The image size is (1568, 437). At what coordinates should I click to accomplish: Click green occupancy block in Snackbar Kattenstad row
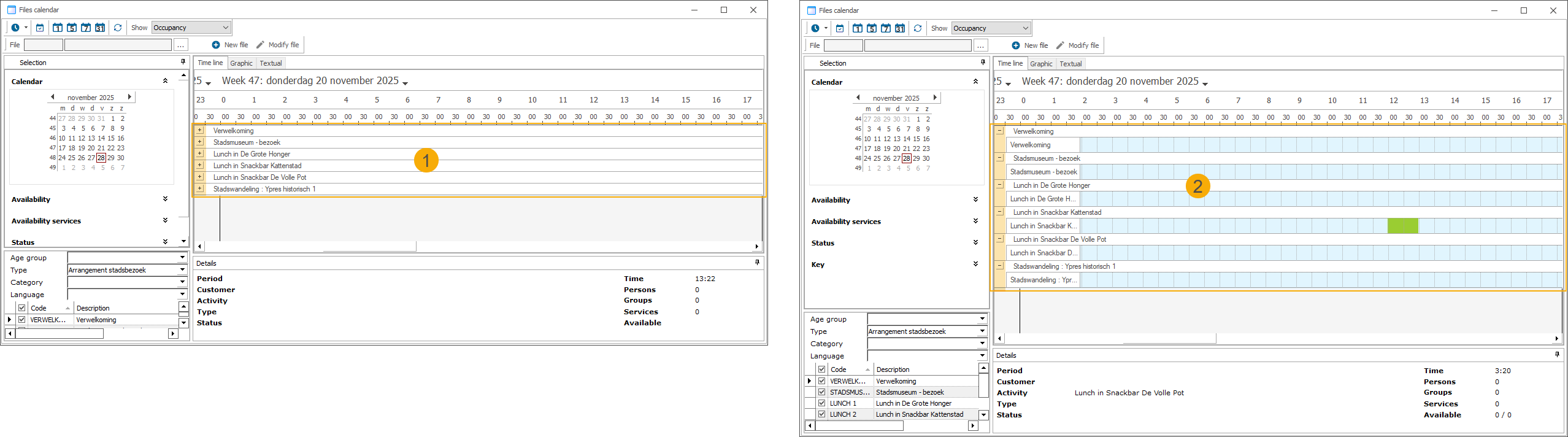(1402, 226)
